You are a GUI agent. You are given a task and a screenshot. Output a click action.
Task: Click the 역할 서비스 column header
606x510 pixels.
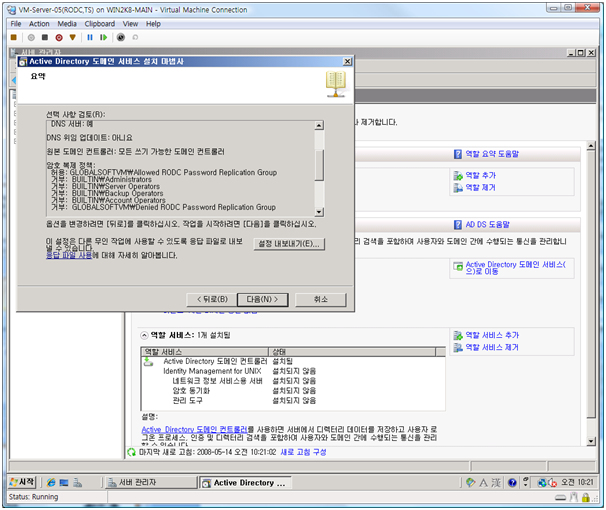coord(205,352)
